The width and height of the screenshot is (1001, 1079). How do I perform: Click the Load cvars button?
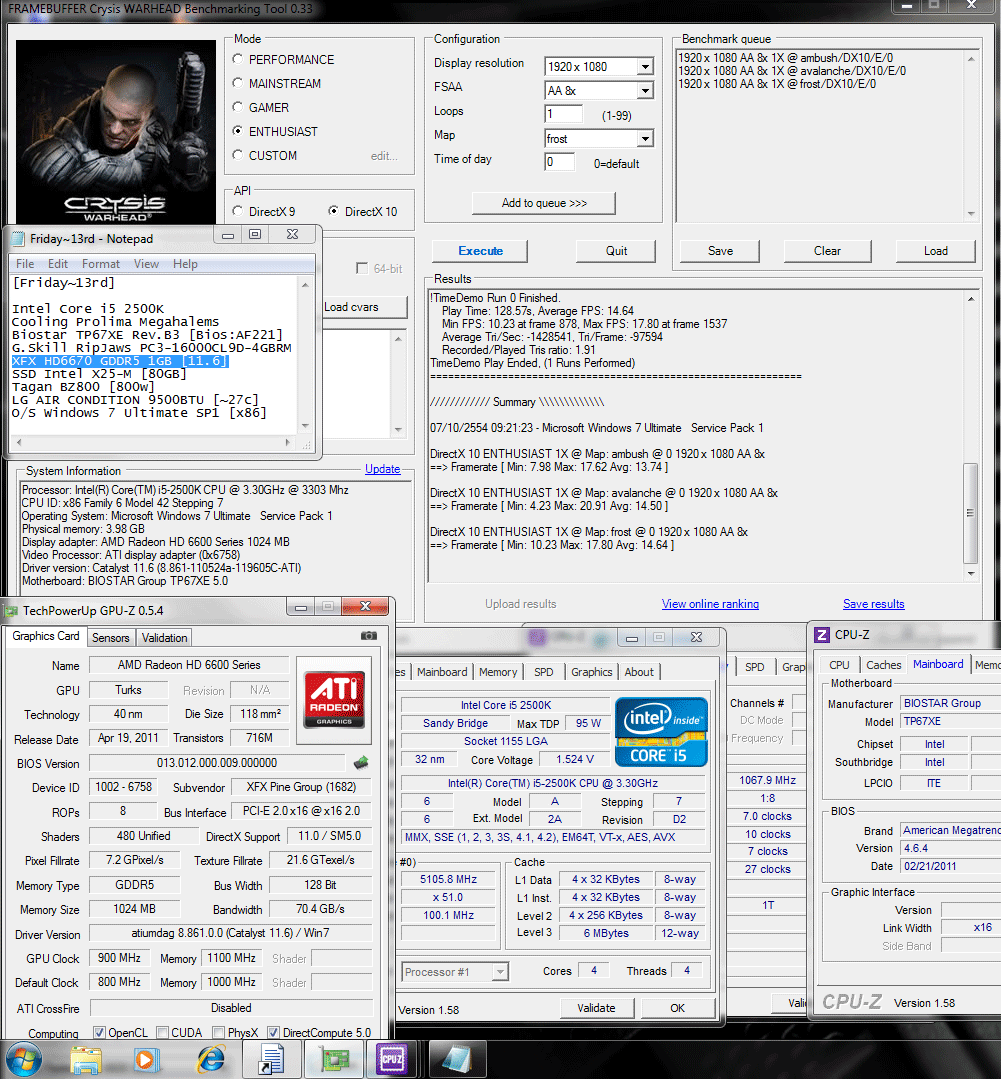(x=365, y=307)
